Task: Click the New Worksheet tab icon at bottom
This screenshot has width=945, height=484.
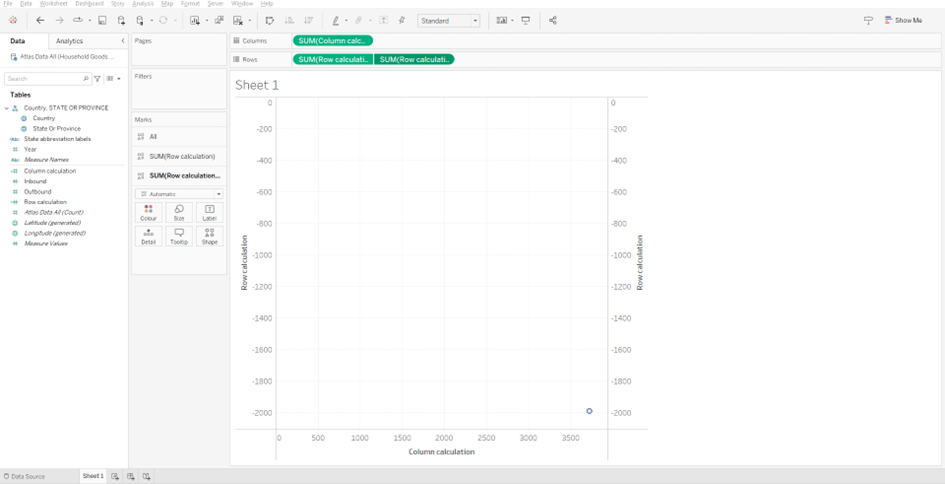Action: [x=115, y=476]
